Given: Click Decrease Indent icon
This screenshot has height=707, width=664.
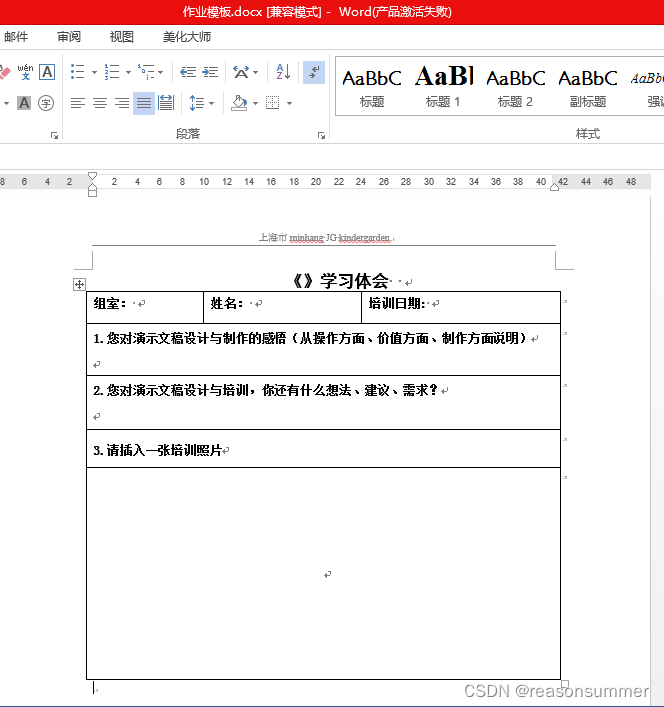Looking at the screenshot, I should 188,72.
